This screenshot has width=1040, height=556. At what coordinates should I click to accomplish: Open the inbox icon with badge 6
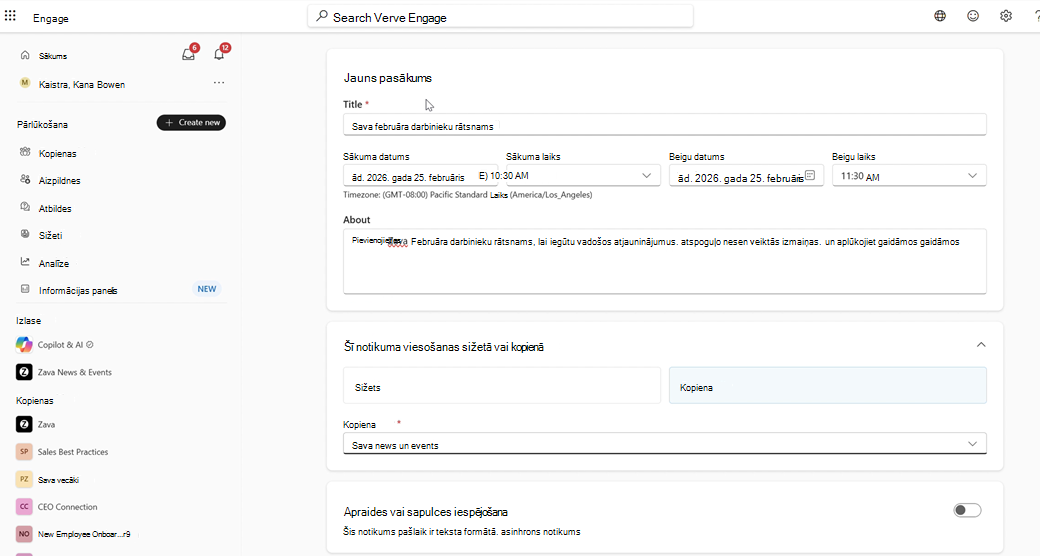(x=189, y=54)
